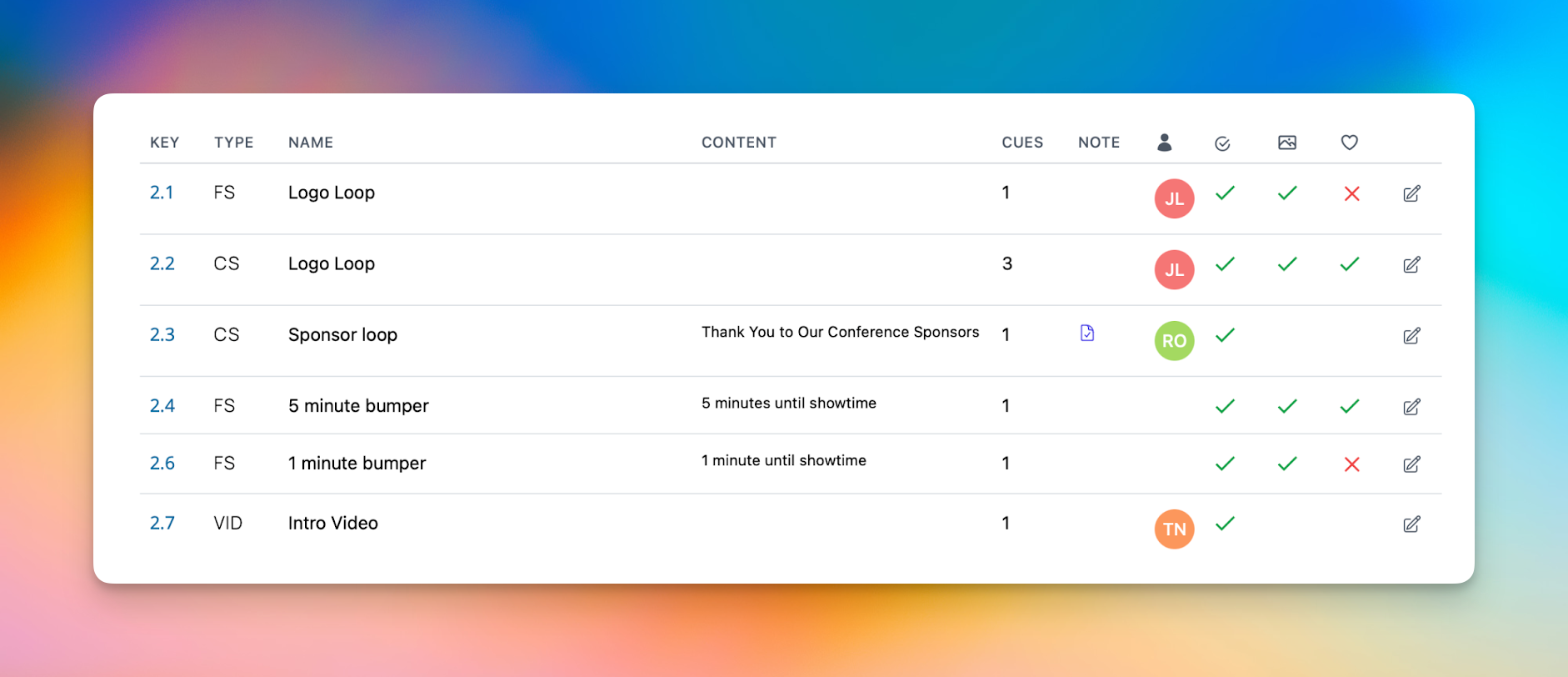
Task: Sort by the NAME column header
Action: coord(311,143)
